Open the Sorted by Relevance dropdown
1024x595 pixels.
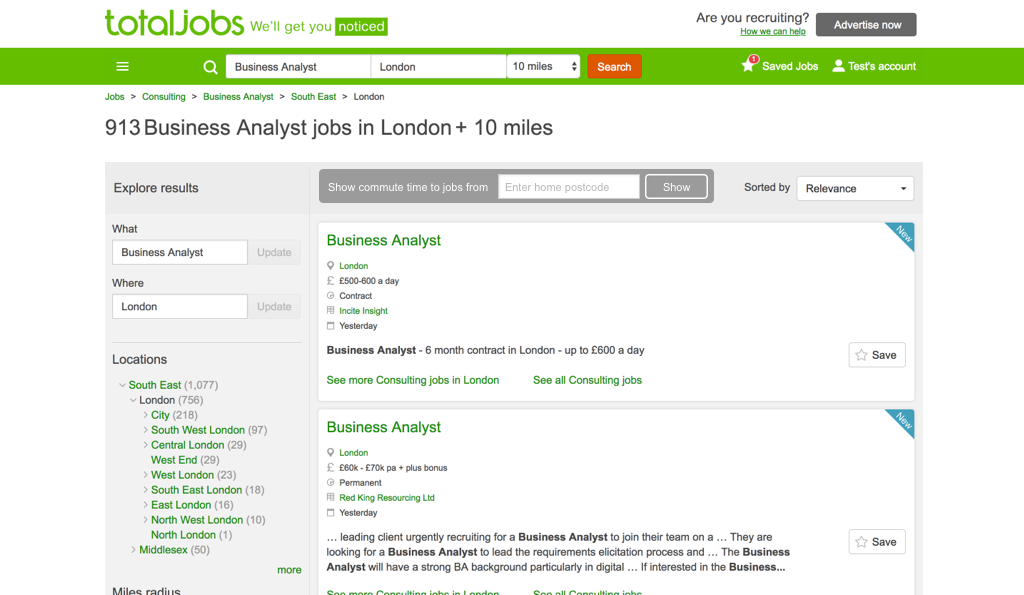[x=855, y=188]
